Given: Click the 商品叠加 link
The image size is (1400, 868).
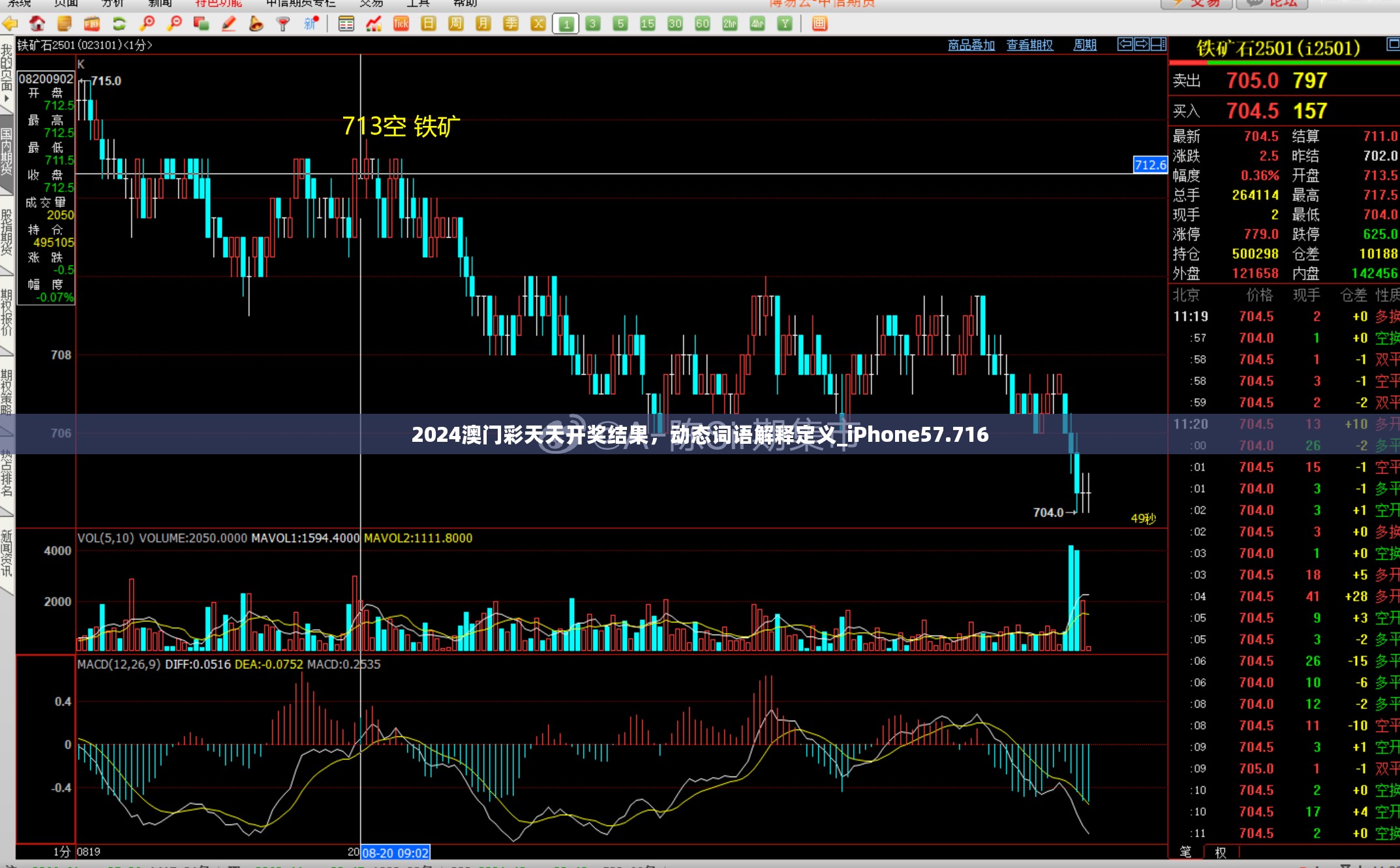Looking at the screenshot, I should click(x=971, y=45).
